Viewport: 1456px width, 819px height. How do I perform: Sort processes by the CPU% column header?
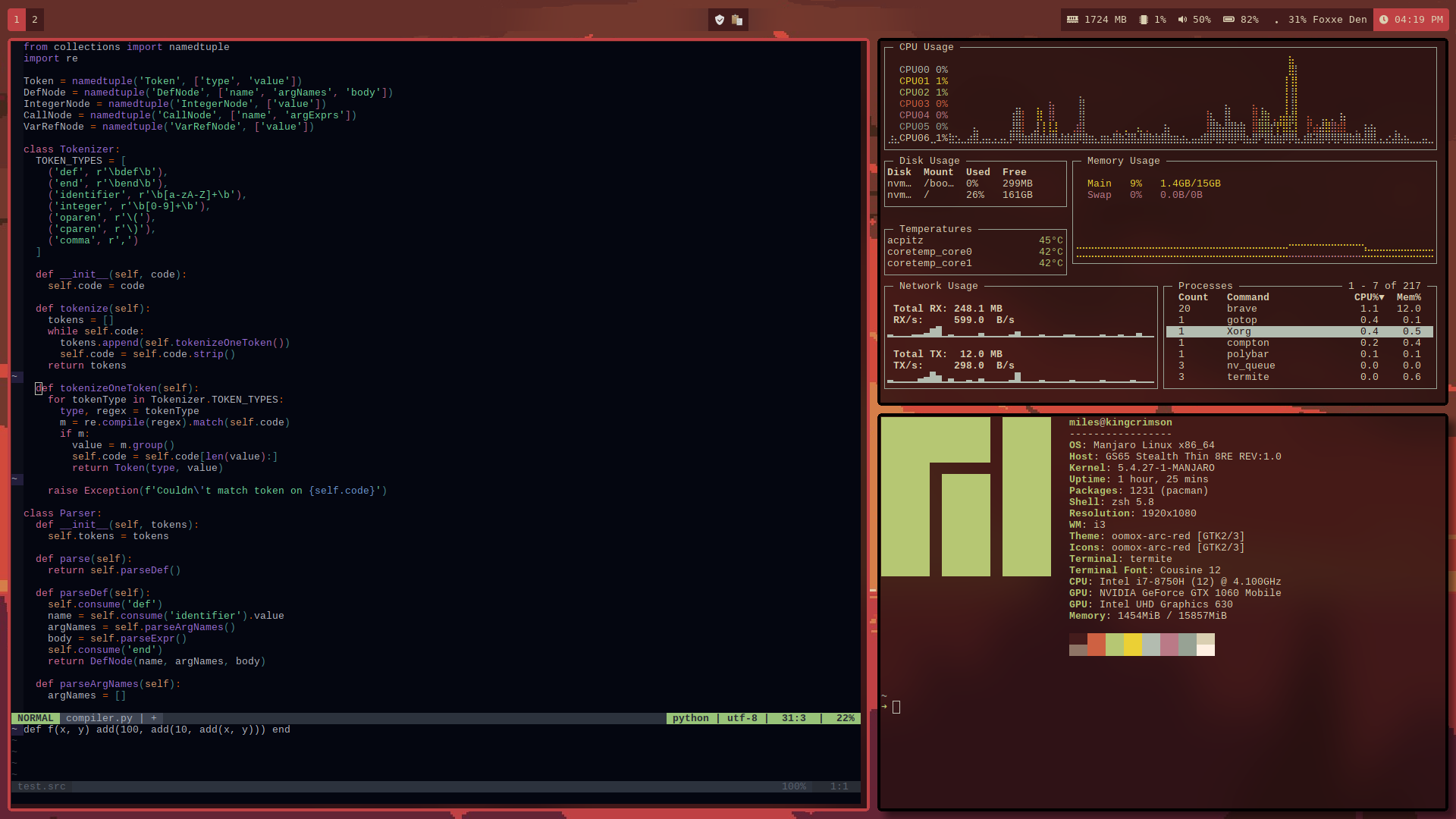(x=1369, y=297)
